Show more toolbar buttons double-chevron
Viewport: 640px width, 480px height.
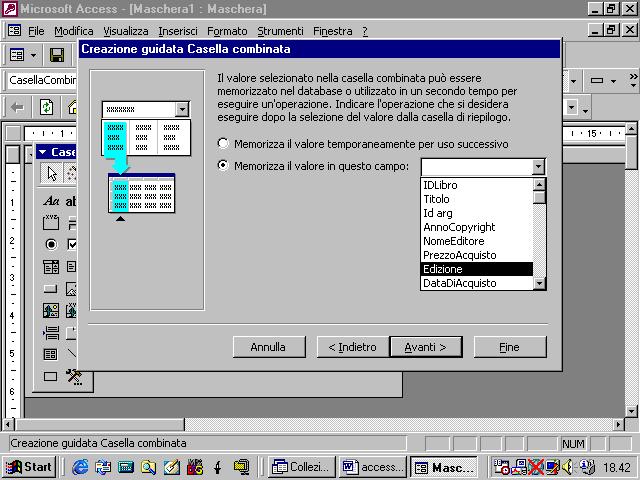633,80
